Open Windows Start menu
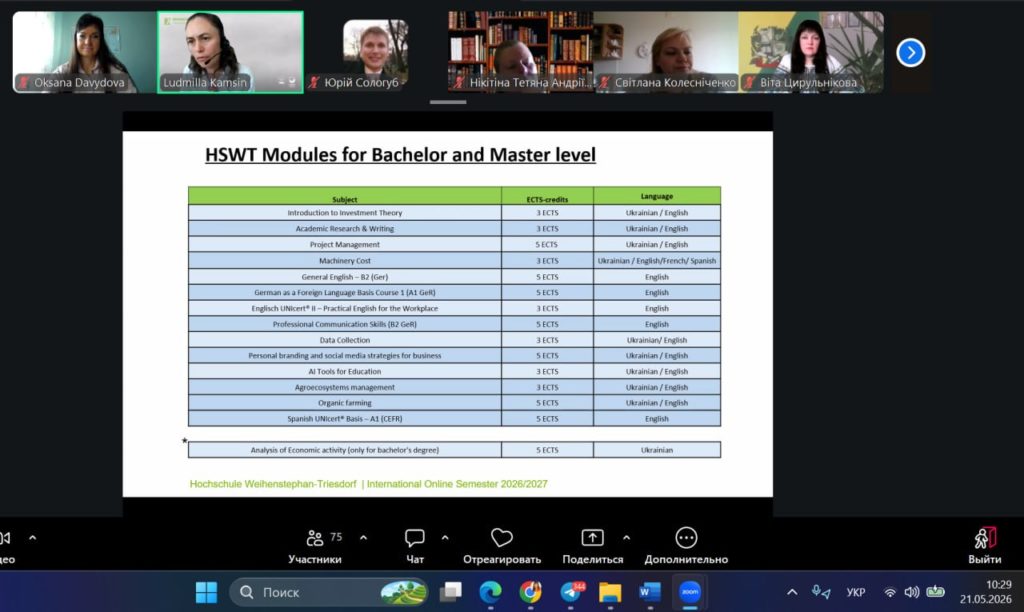 coord(206,592)
